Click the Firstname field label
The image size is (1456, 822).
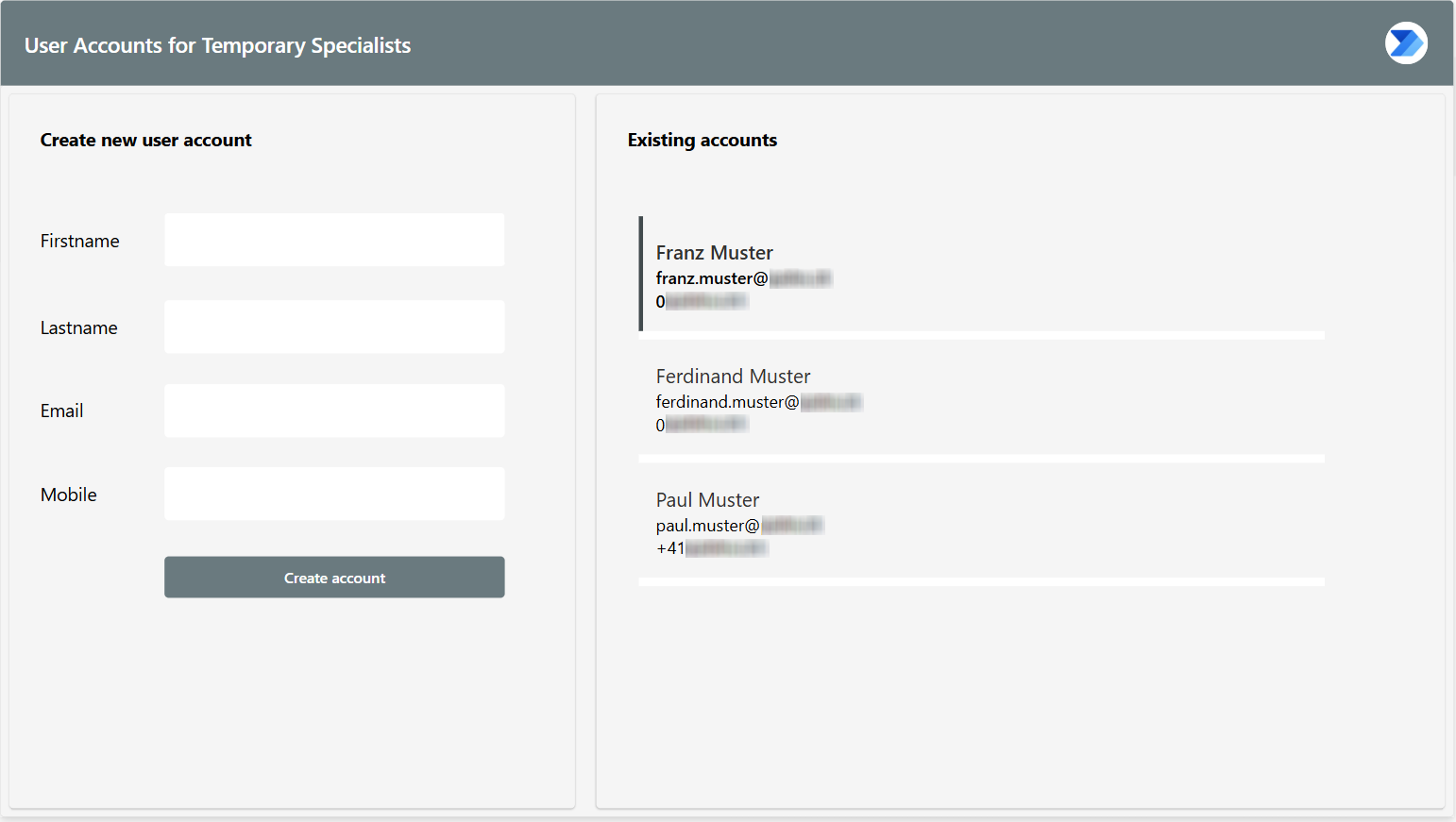point(79,241)
